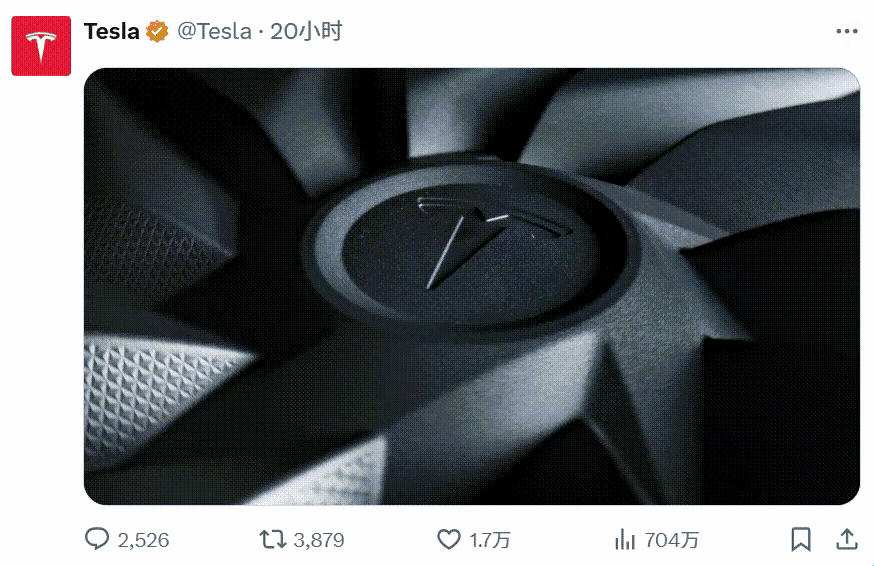
Task: Open the @Tesla handle link
Action: (x=215, y=31)
